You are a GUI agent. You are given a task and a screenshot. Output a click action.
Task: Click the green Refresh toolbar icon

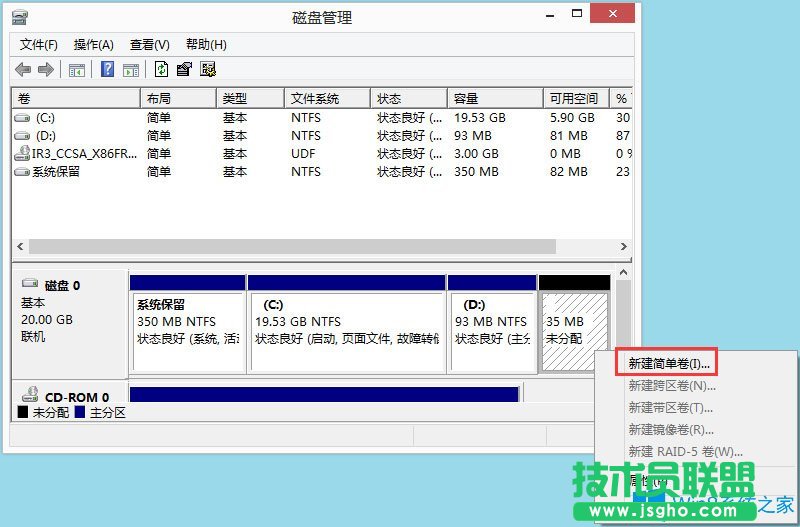[161, 69]
